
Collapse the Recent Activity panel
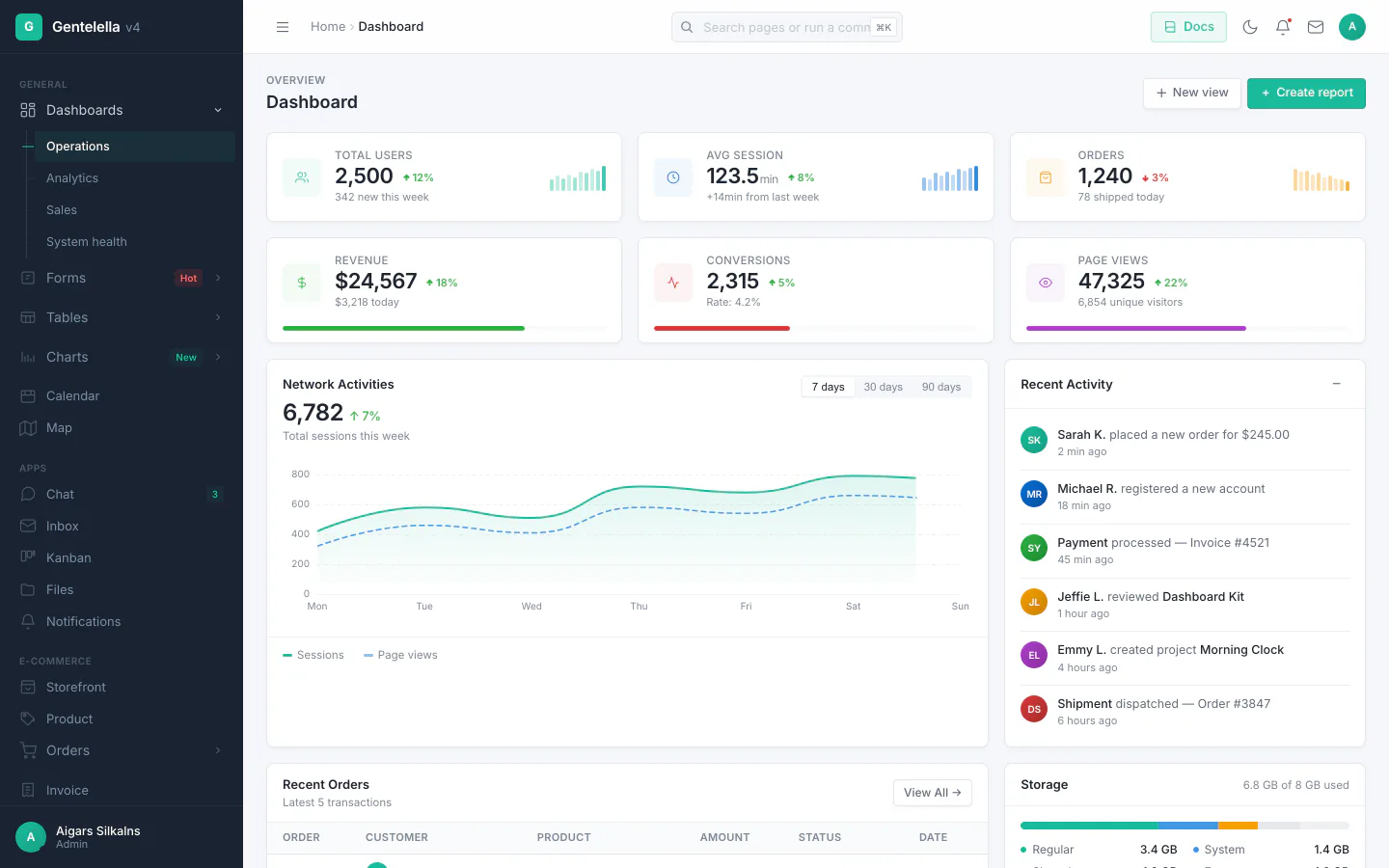point(1337,384)
